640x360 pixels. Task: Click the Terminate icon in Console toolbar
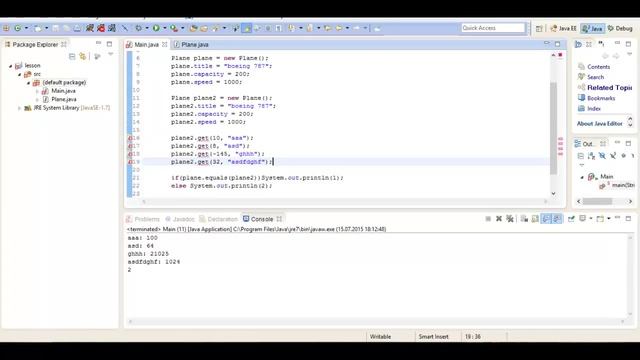tap(488, 219)
